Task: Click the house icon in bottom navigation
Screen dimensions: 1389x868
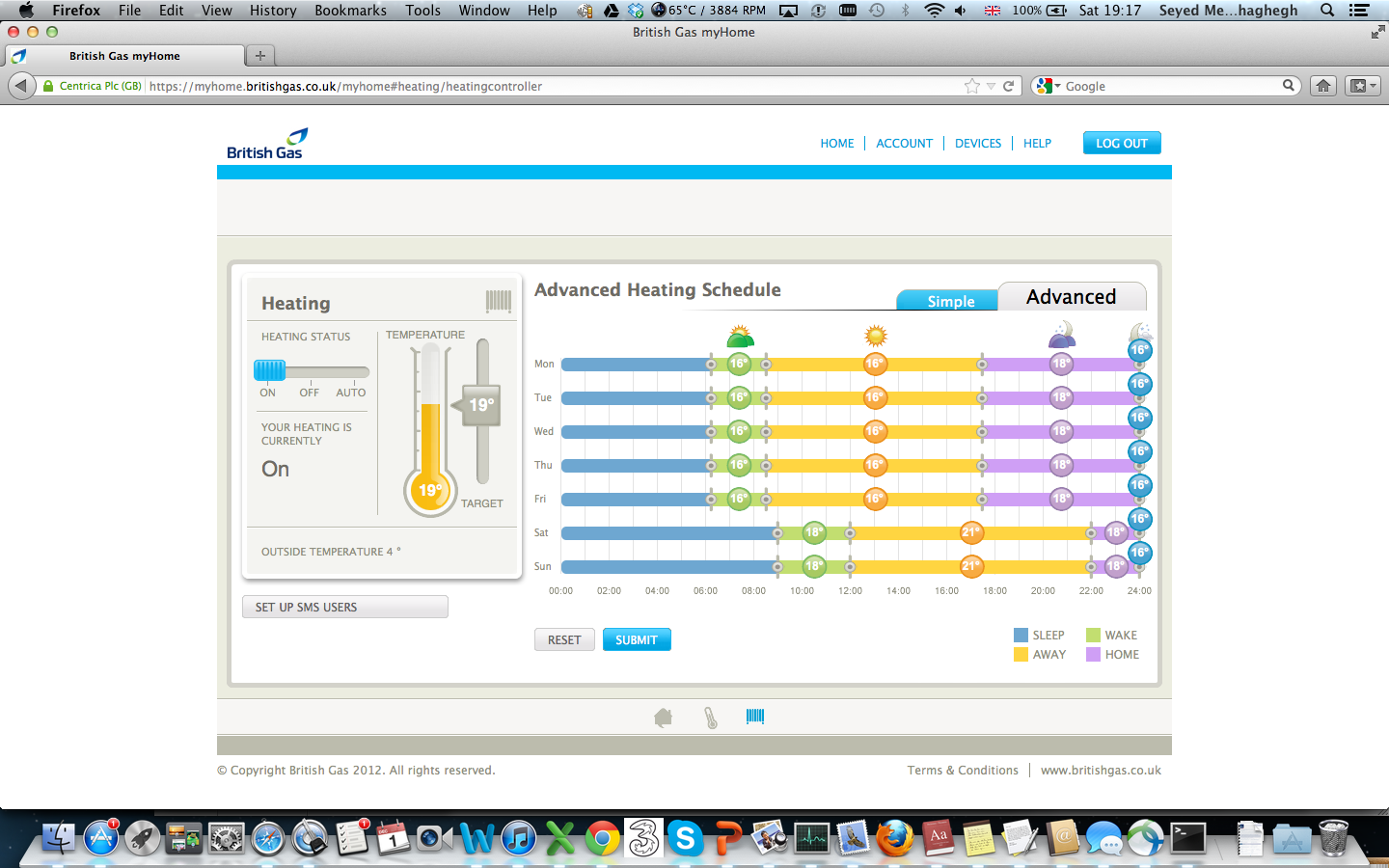Action: point(663,718)
